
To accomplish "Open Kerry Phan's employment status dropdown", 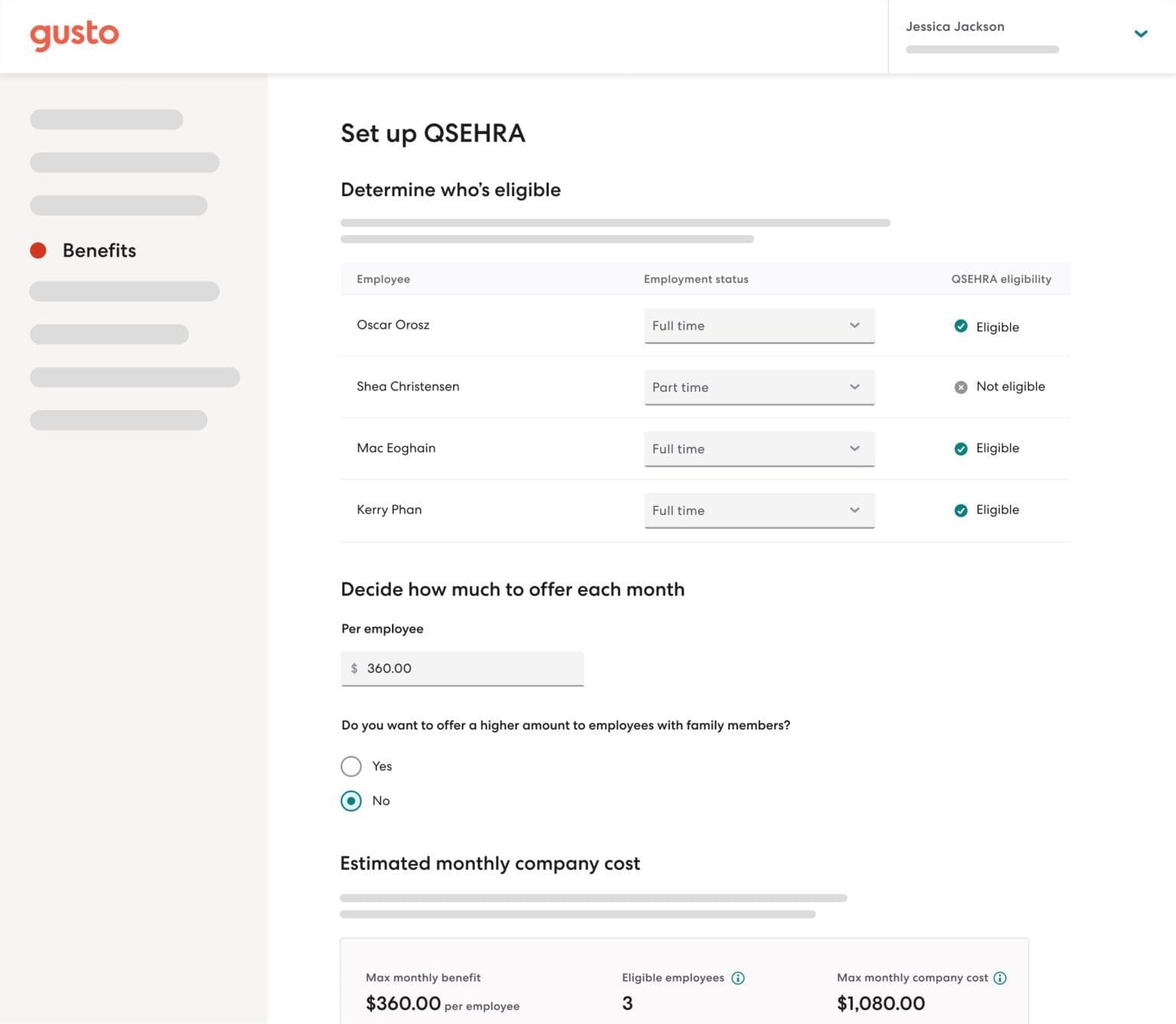I will [x=759, y=510].
